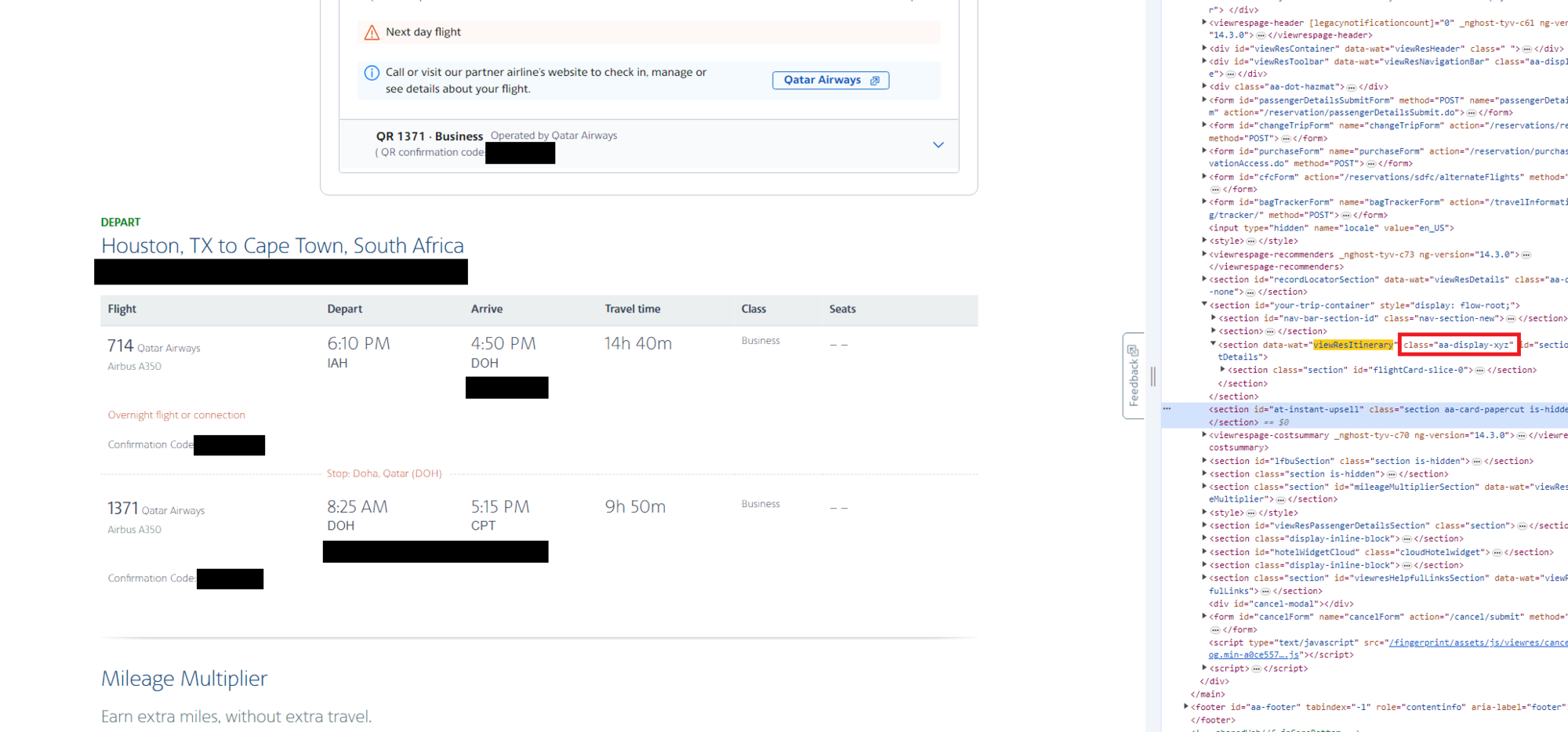Click the blue info circle icon
The image size is (1568, 732).
tap(372, 73)
